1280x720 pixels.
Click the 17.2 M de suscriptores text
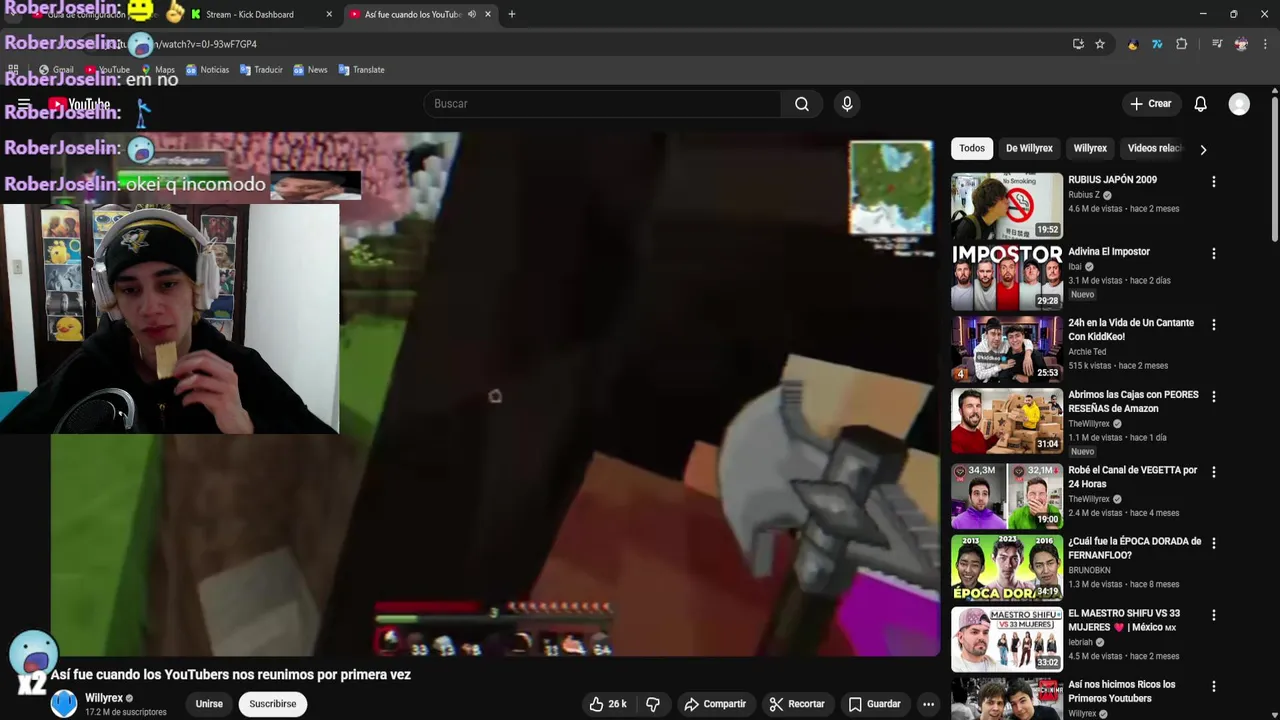(x=126, y=712)
